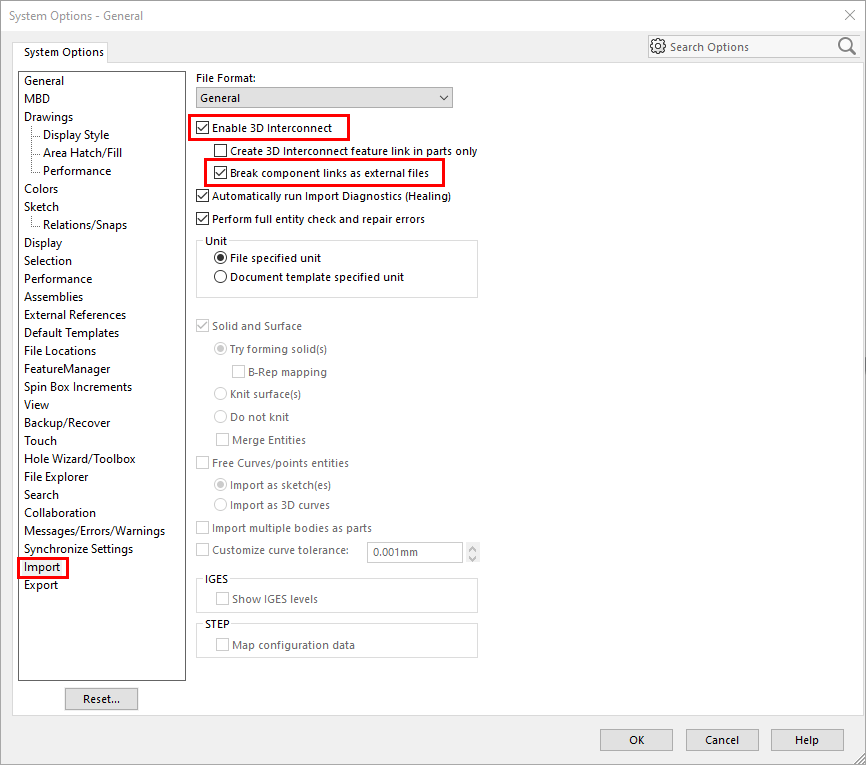Confirm settings with OK button
The image size is (866, 765).
pos(636,740)
